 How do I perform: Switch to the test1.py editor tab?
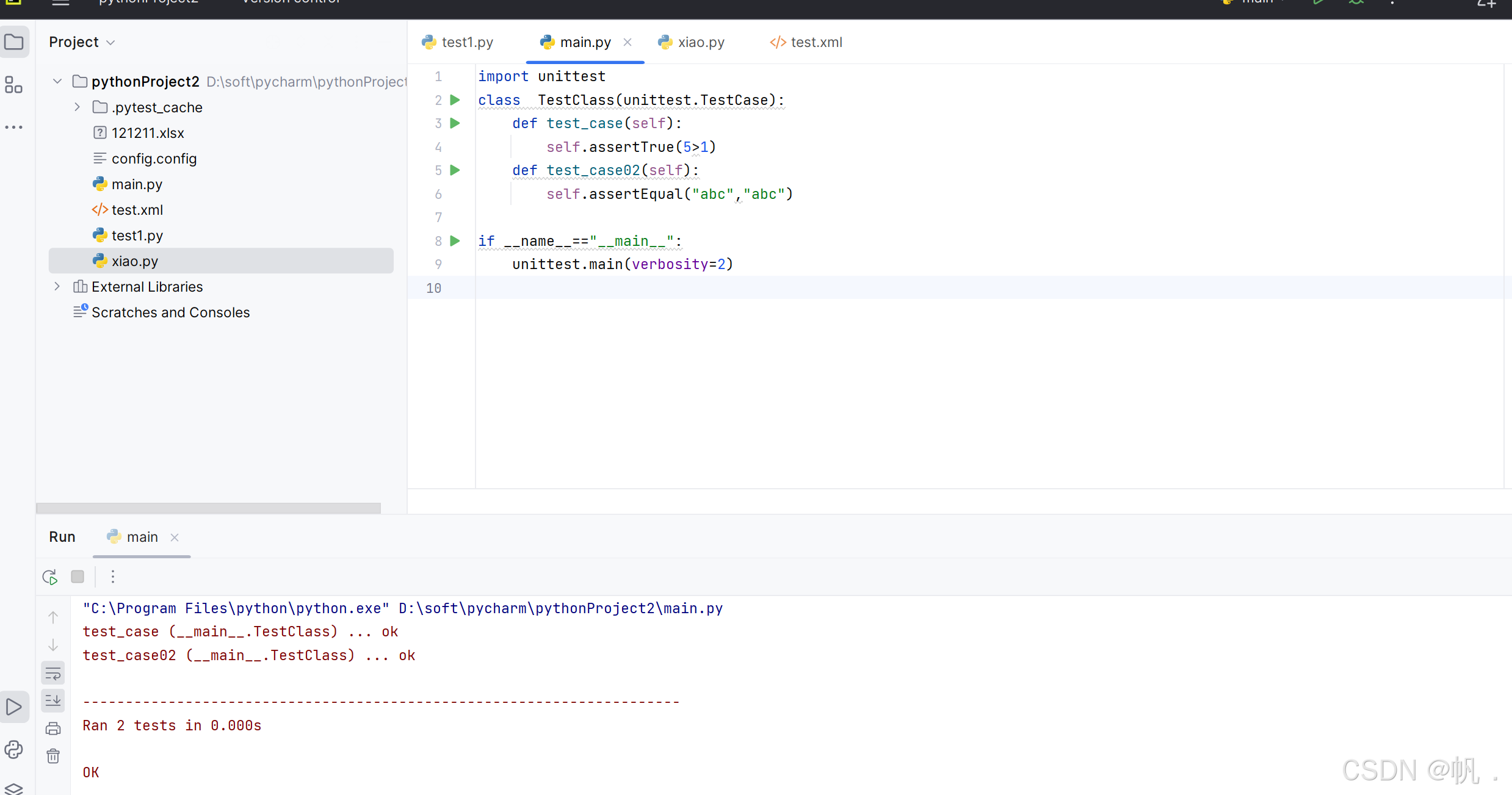point(466,41)
